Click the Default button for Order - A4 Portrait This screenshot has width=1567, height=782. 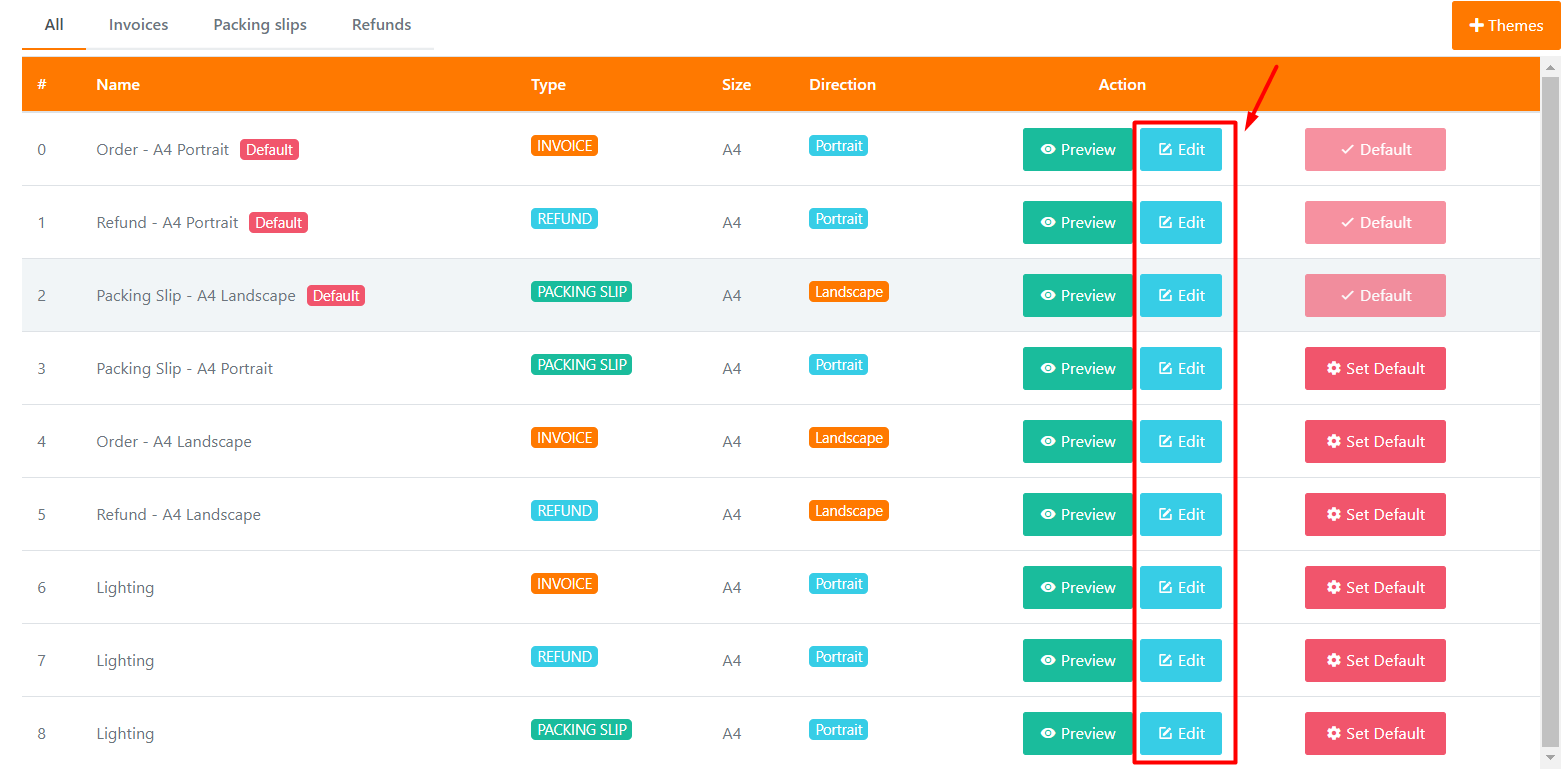click(1374, 150)
